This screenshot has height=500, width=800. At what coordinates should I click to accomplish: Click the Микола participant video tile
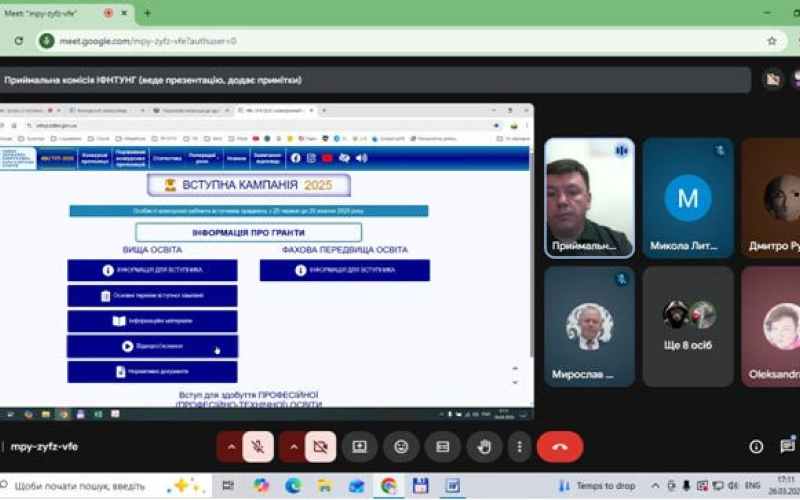point(688,198)
